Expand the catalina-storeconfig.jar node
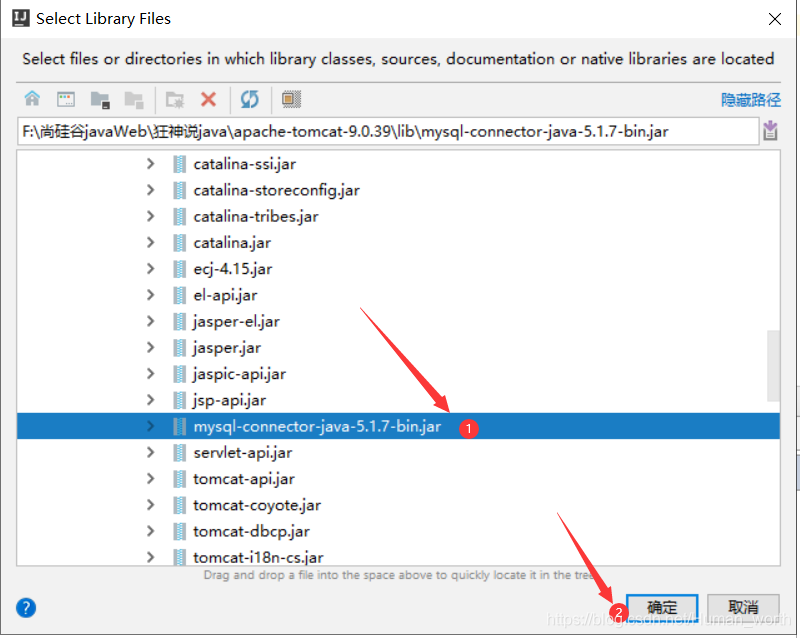Viewport: 800px width, 638px height. point(151,190)
